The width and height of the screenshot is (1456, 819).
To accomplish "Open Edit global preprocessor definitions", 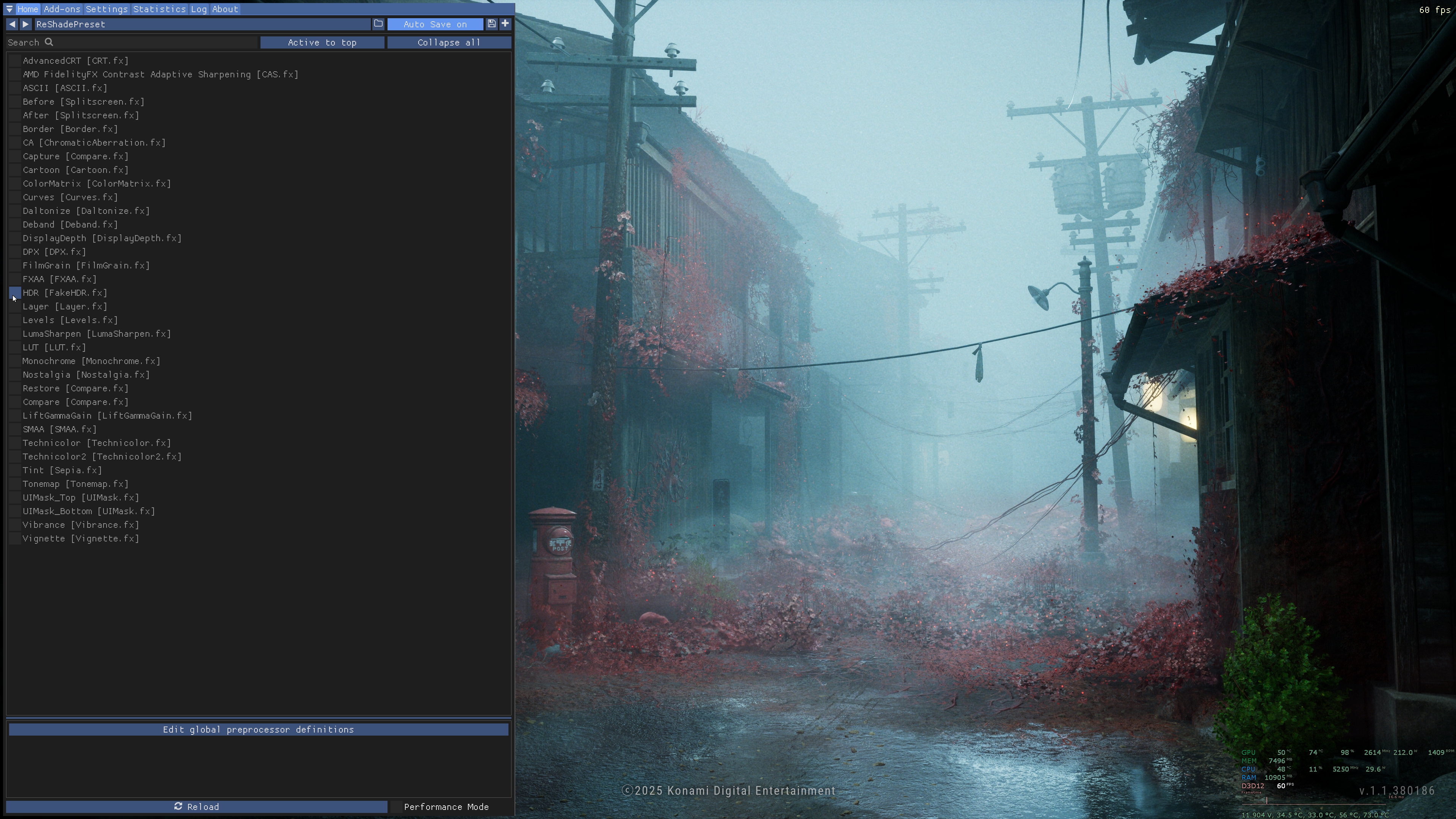I will (x=258, y=730).
